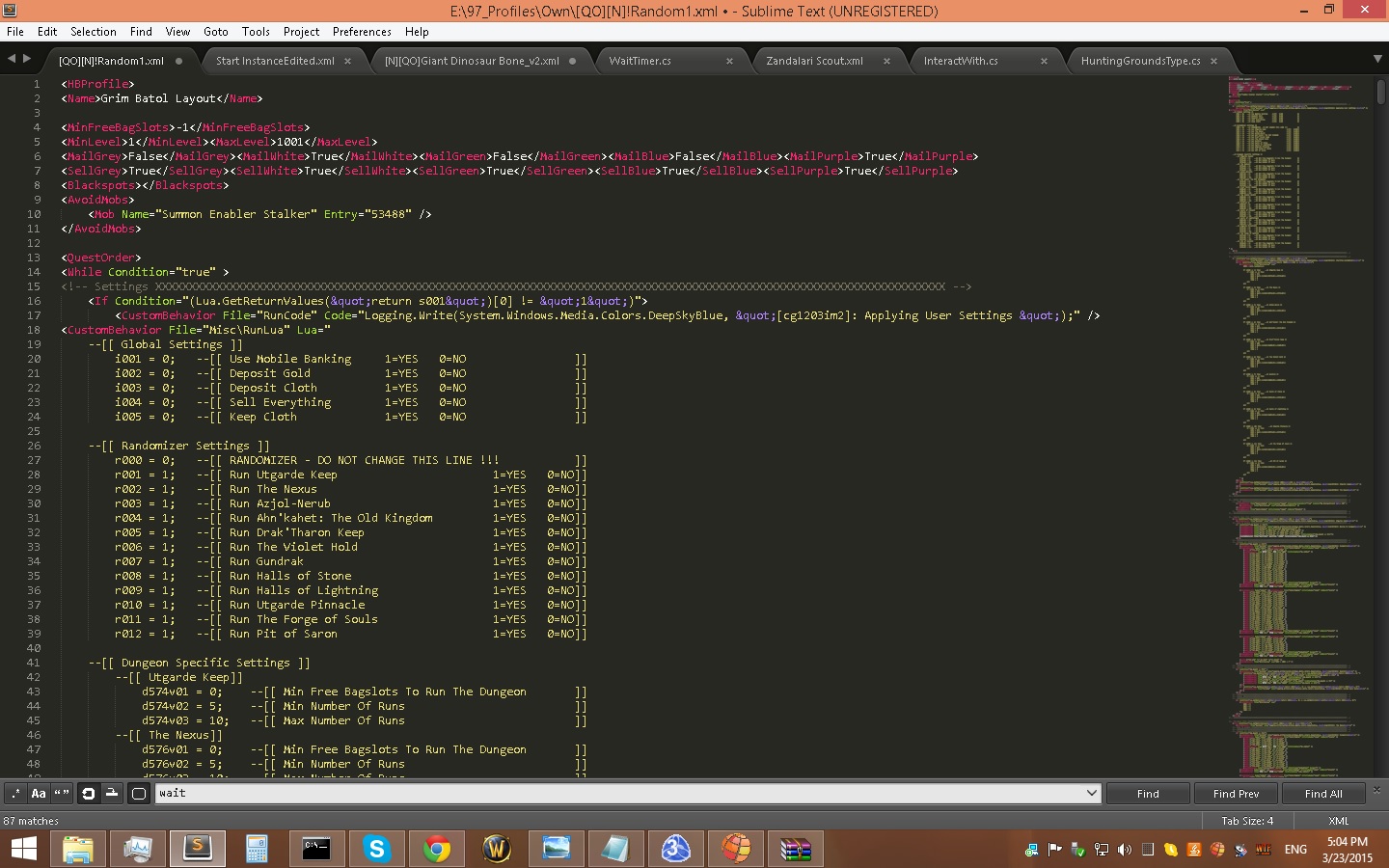
Task: Toggle case sensitive search (Aa)
Action: 39,793
